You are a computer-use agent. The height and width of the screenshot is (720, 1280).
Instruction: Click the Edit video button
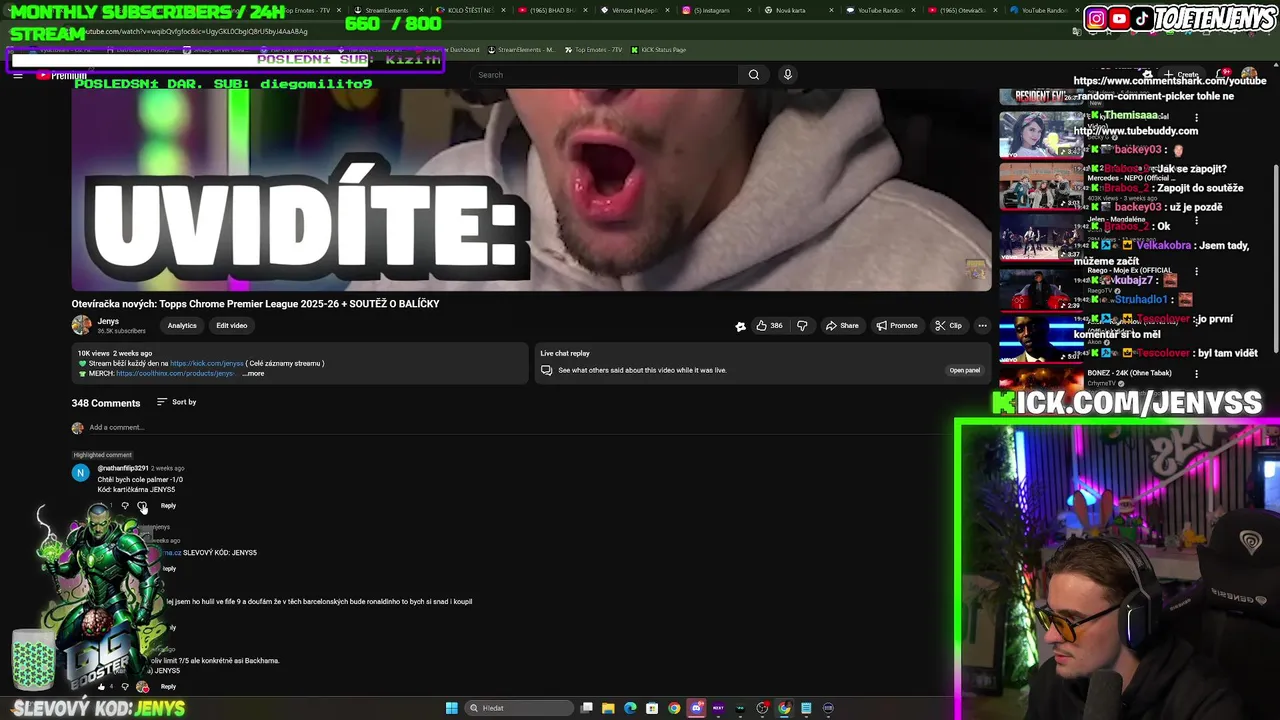pos(231,325)
